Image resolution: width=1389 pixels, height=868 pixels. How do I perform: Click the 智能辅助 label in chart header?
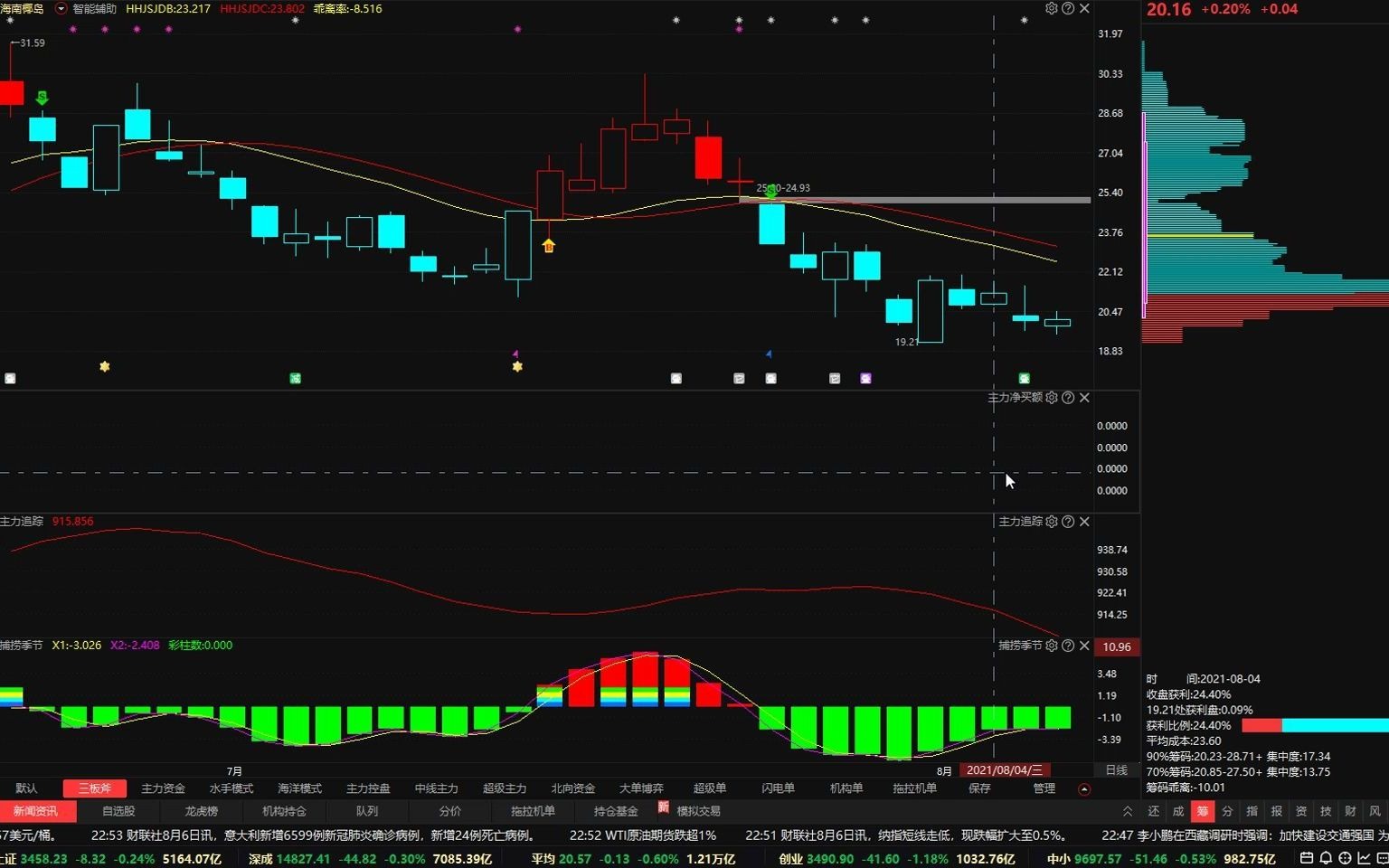[94, 8]
